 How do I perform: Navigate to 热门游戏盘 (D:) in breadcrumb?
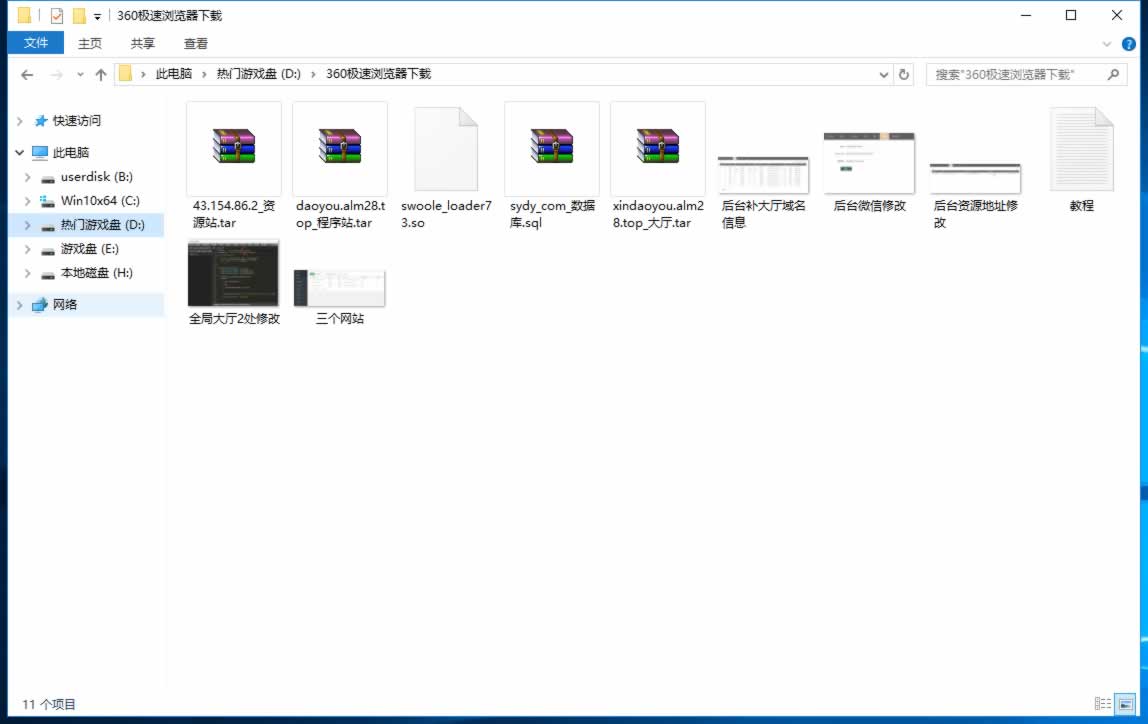(x=258, y=74)
